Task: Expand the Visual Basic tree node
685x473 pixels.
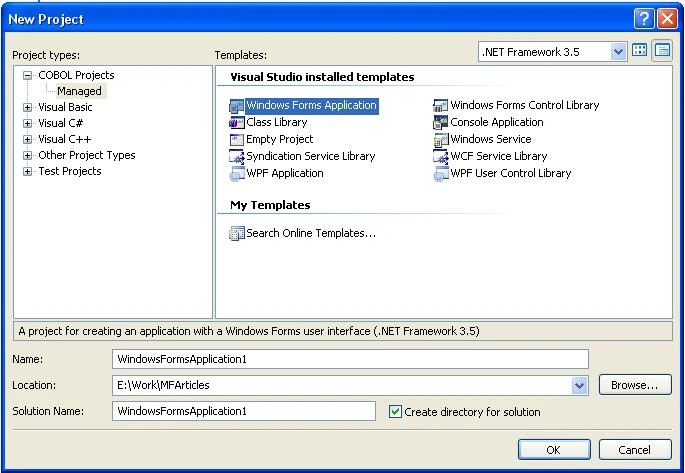Action: 27,107
